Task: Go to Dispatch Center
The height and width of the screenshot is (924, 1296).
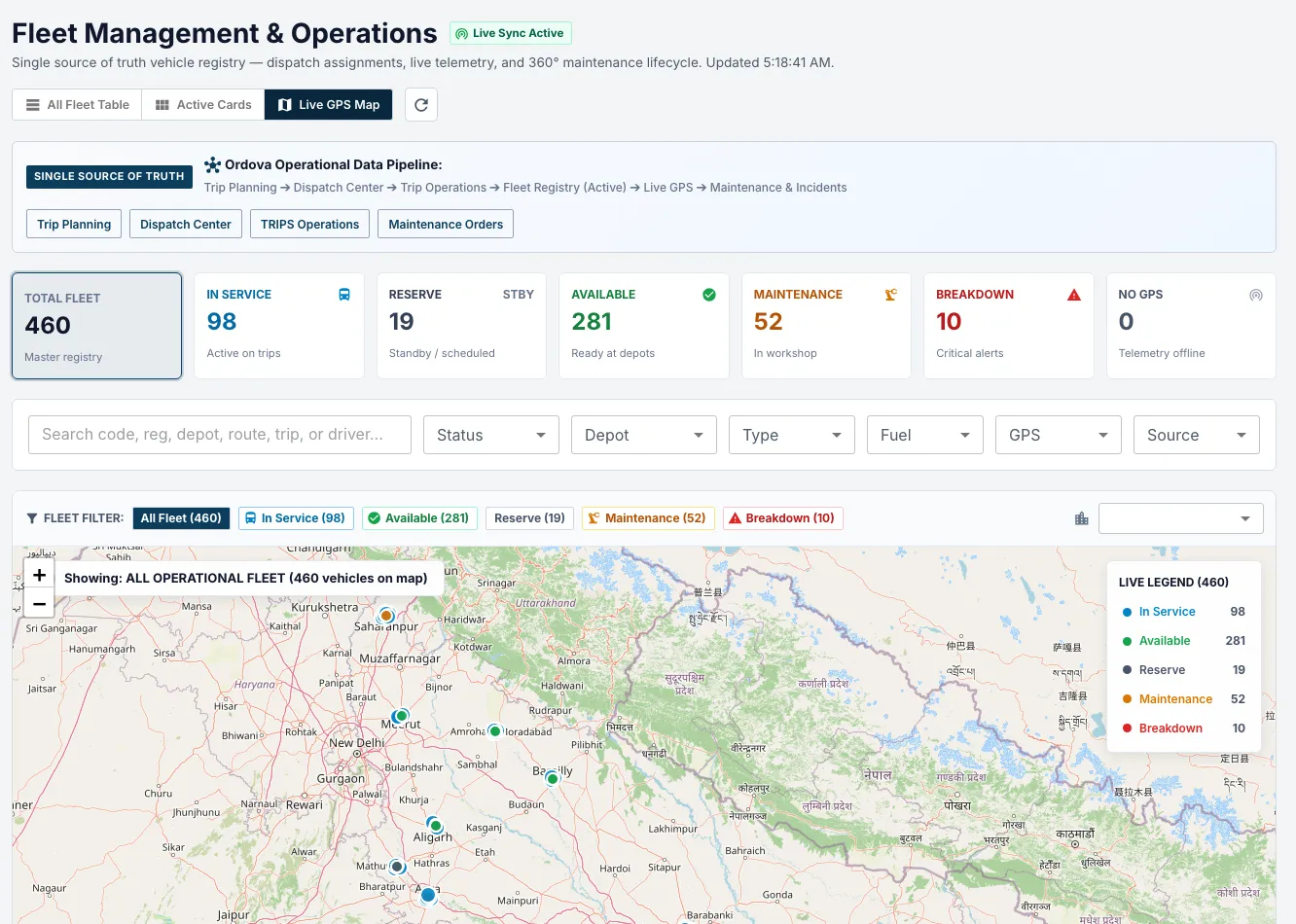Action: [x=186, y=224]
